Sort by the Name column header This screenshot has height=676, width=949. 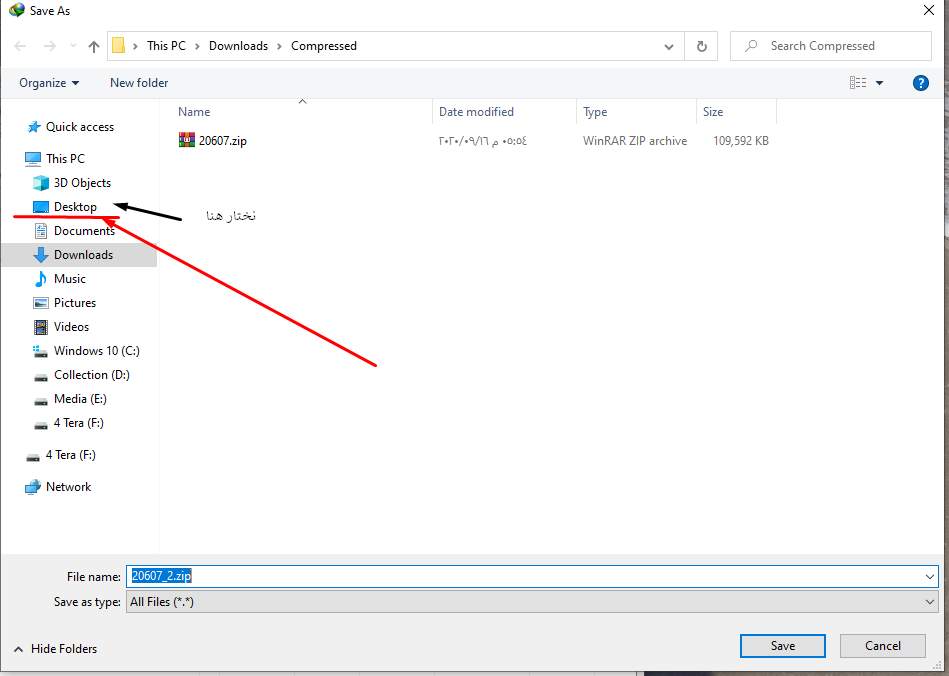pyautogui.click(x=194, y=112)
